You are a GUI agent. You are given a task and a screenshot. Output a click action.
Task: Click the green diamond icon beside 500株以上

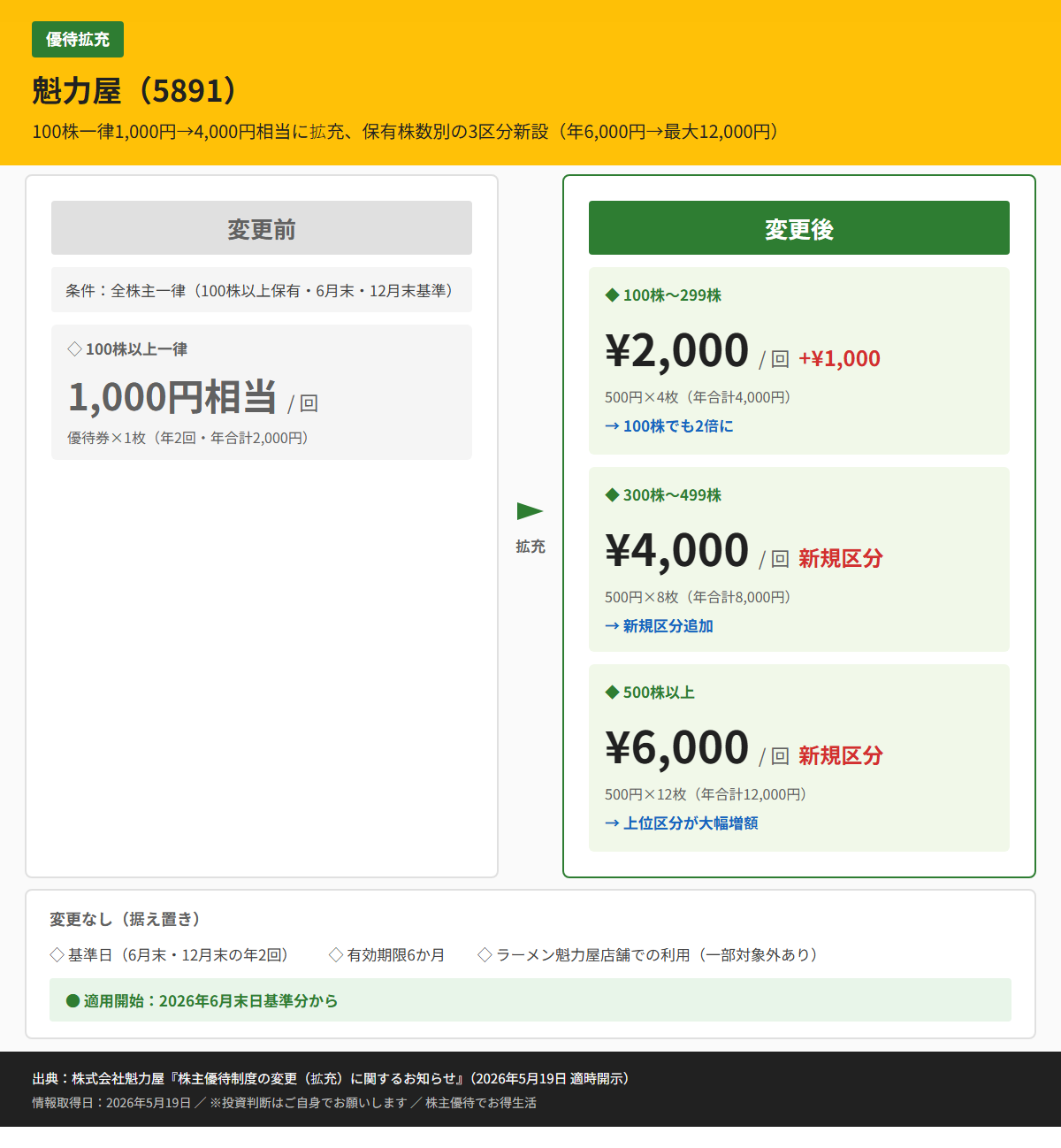pos(612,693)
